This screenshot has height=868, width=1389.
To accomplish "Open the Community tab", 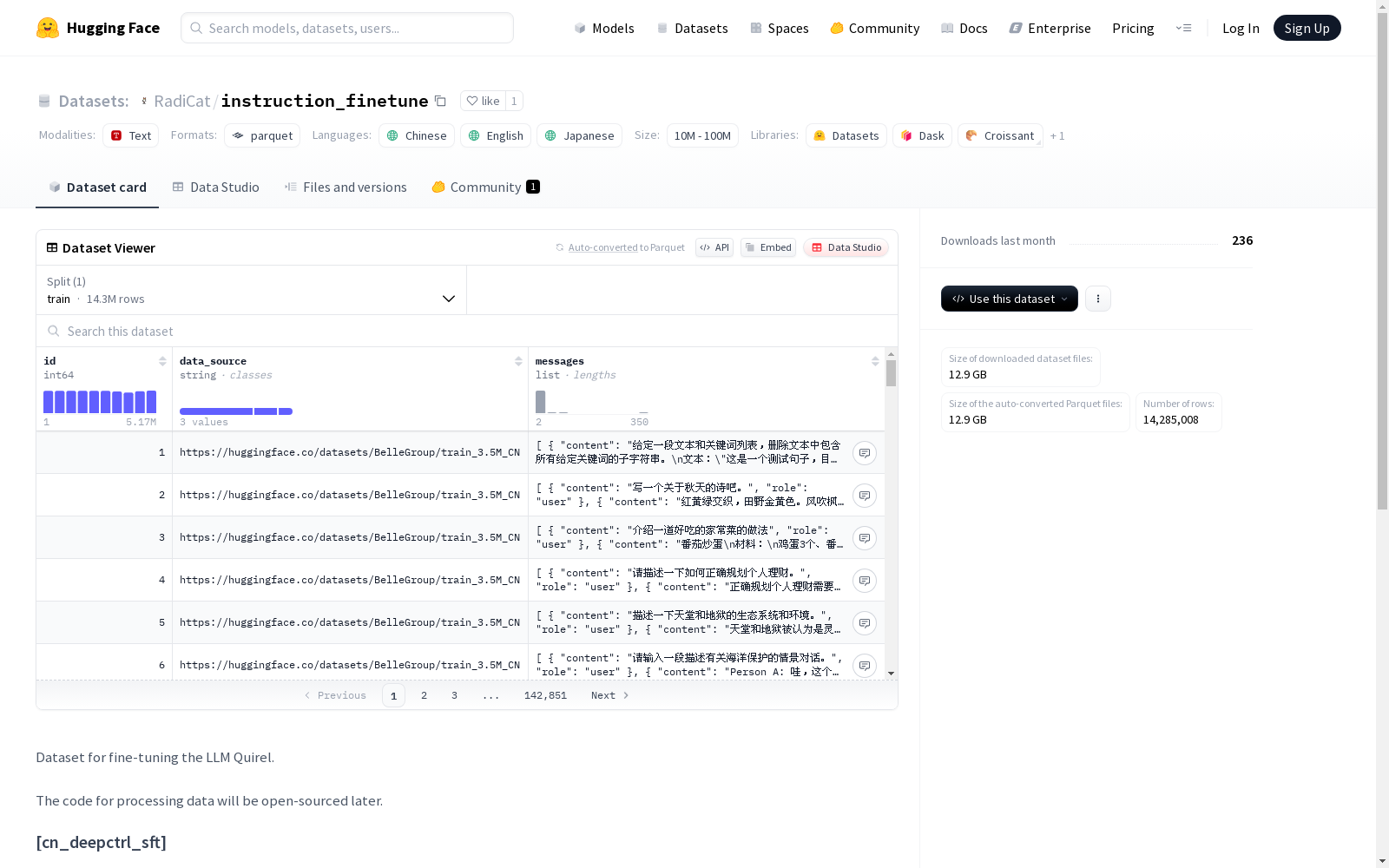I will pos(486,187).
